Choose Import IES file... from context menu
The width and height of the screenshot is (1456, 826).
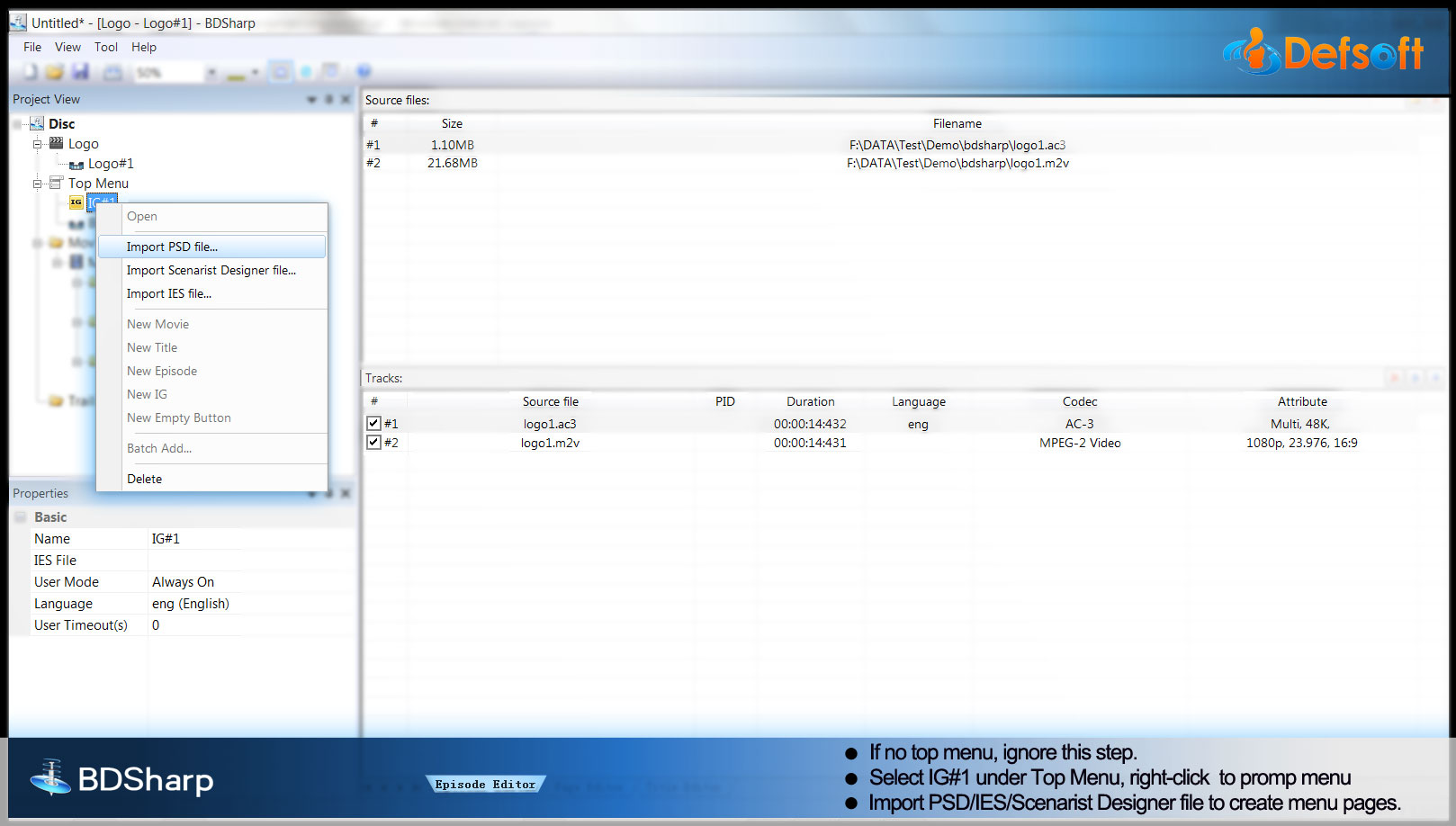212,293
